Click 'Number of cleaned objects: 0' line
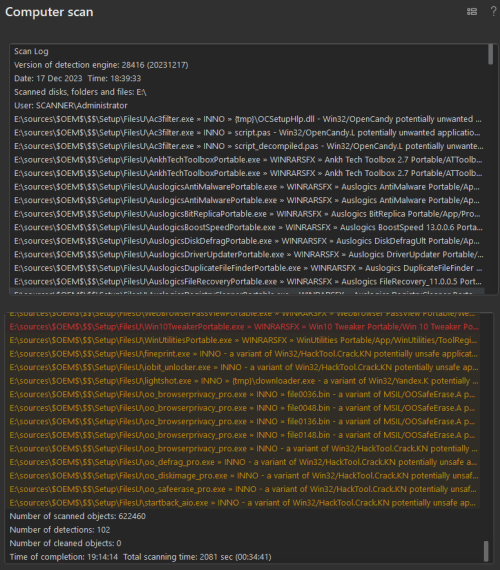This screenshot has width=500, height=570. pos(65,543)
